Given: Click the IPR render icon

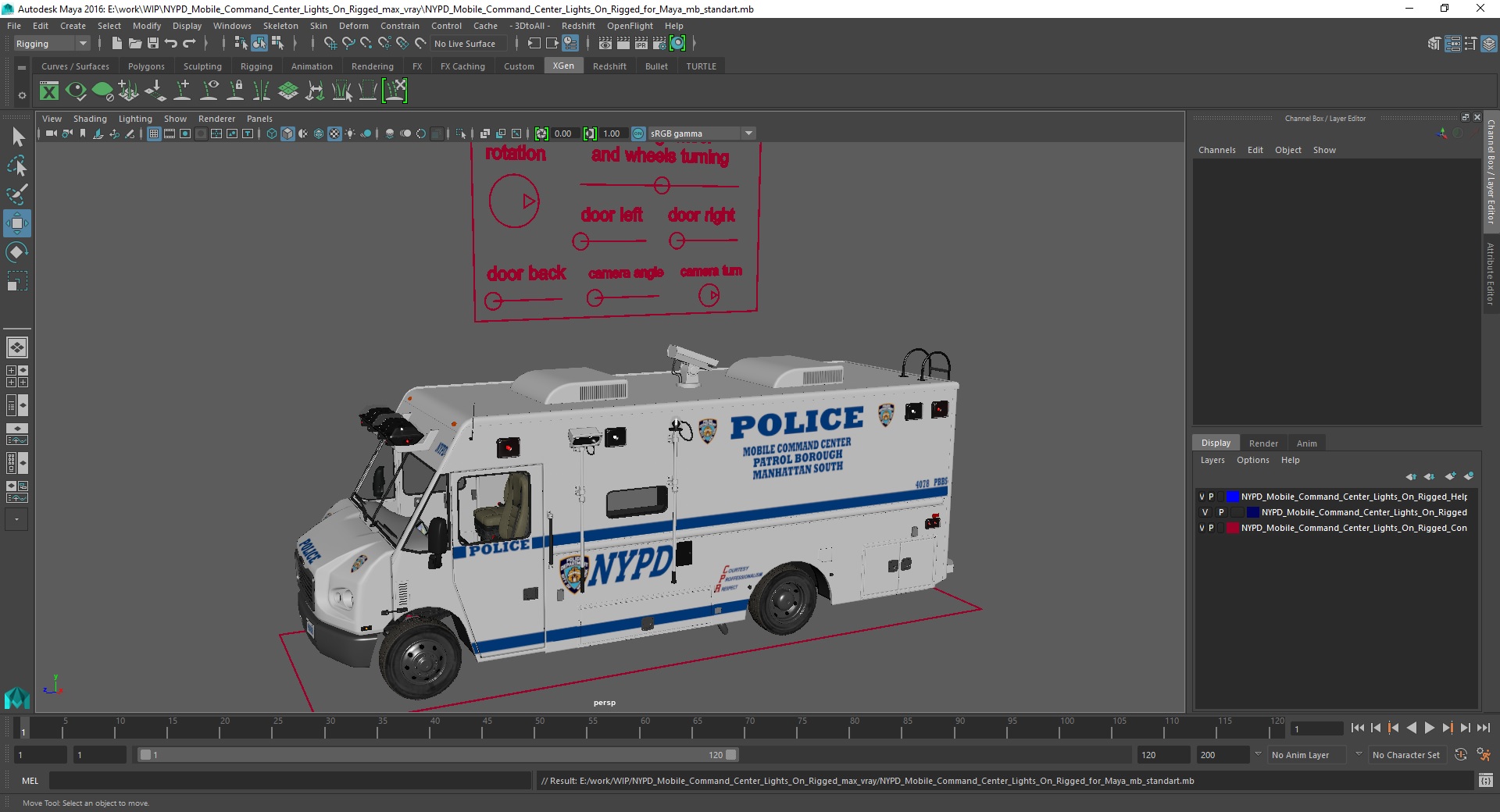Looking at the screenshot, I should click(641, 44).
